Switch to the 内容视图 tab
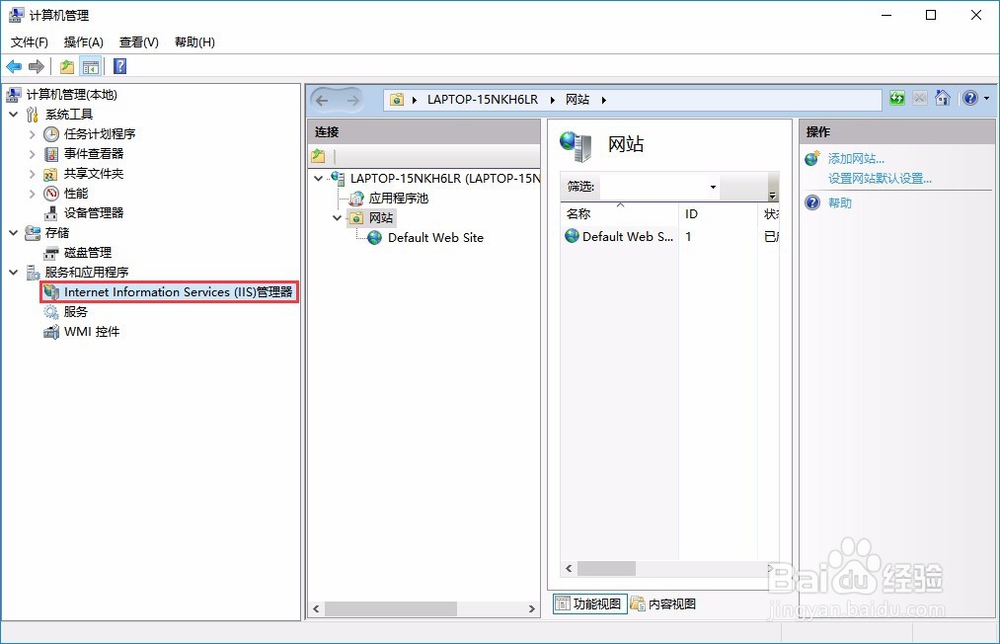1000x644 pixels. [x=663, y=604]
